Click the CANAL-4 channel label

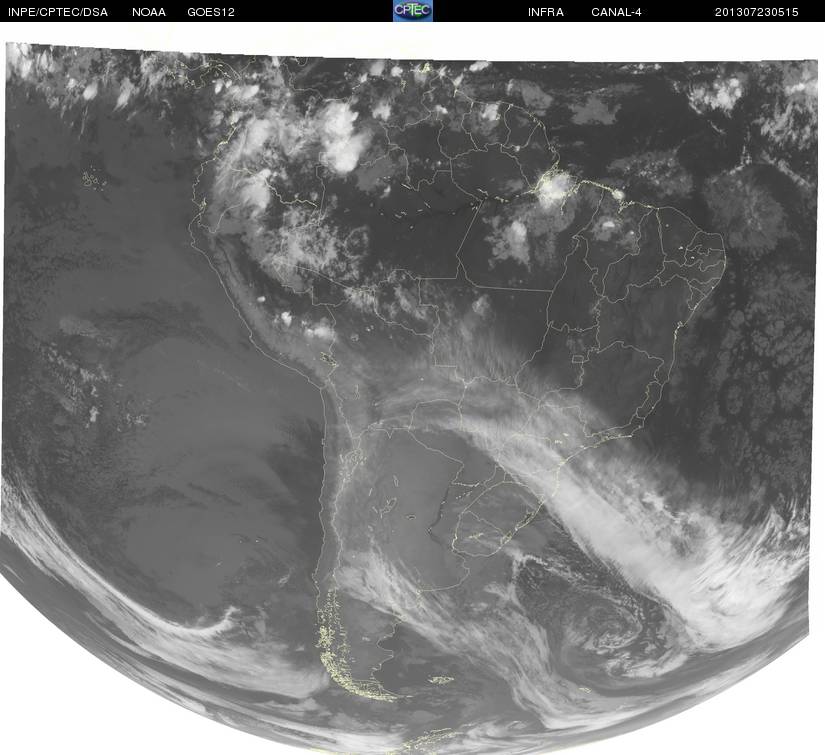pyautogui.click(x=616, y=12)
